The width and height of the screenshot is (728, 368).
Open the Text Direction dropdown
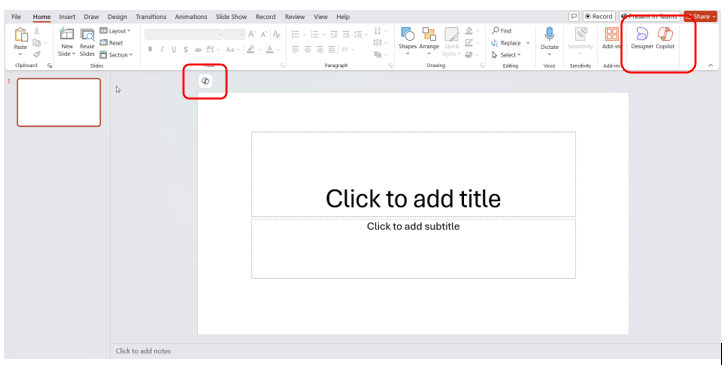[x=379, y=31]
